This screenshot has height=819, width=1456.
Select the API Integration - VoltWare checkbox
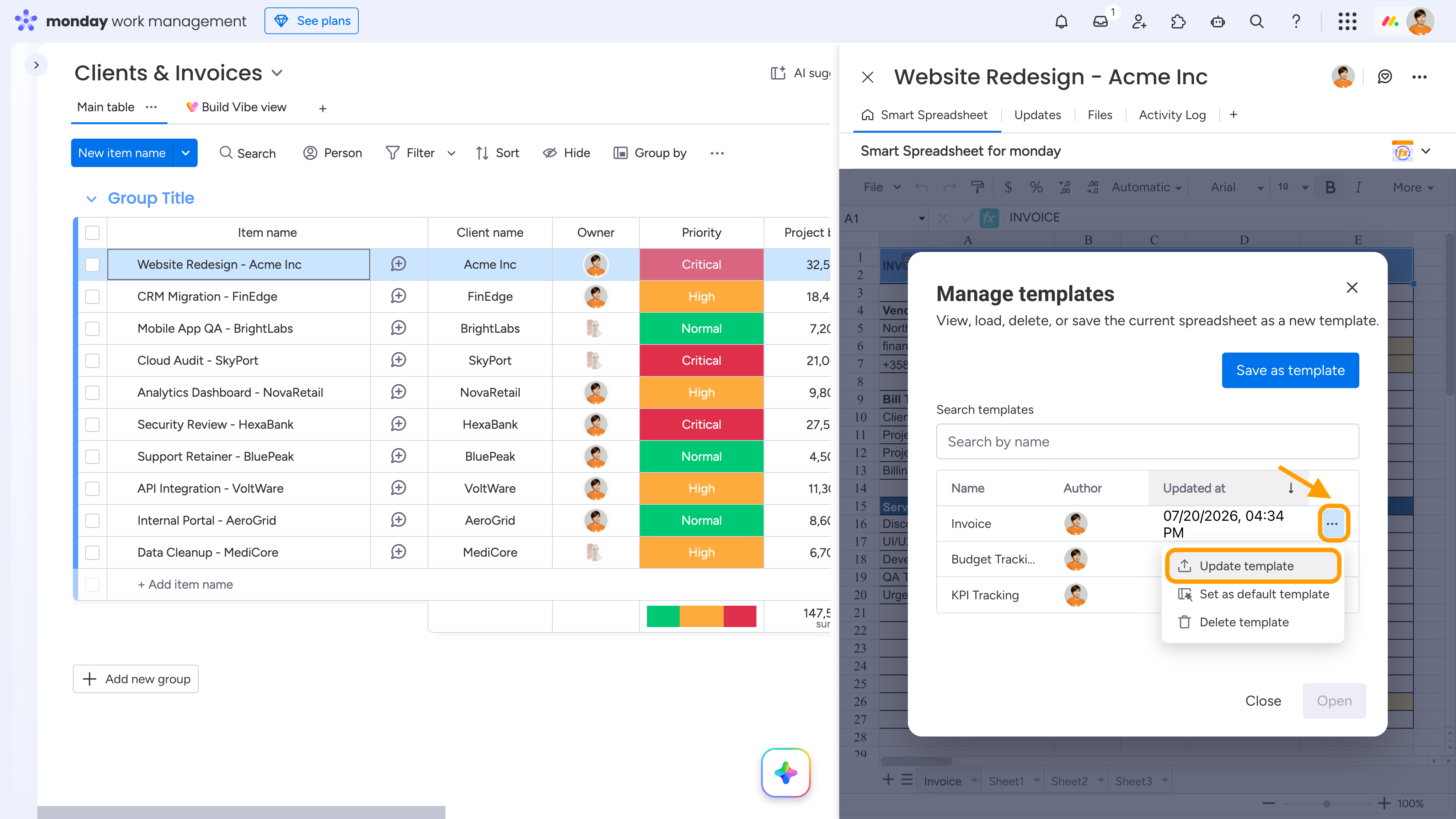[92, 488]
